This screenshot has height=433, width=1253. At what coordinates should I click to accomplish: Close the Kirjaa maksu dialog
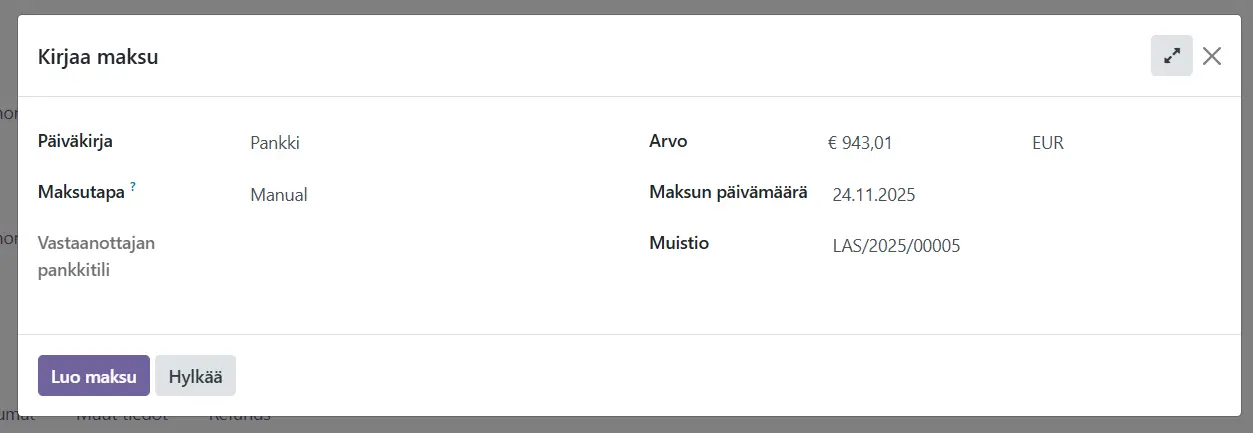[1212, 56]
